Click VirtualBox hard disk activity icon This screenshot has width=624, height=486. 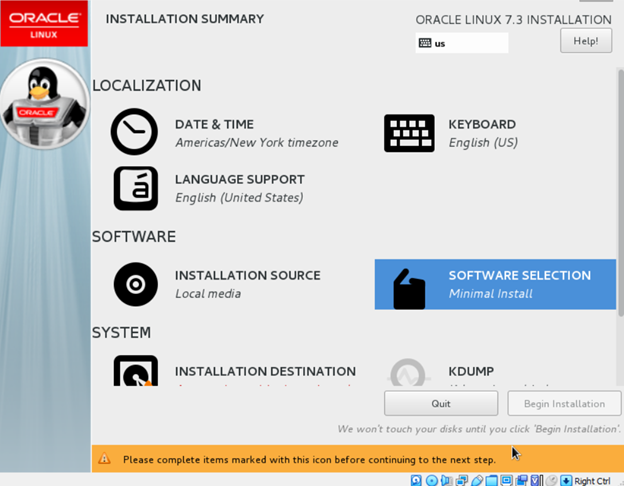[416, 480]
